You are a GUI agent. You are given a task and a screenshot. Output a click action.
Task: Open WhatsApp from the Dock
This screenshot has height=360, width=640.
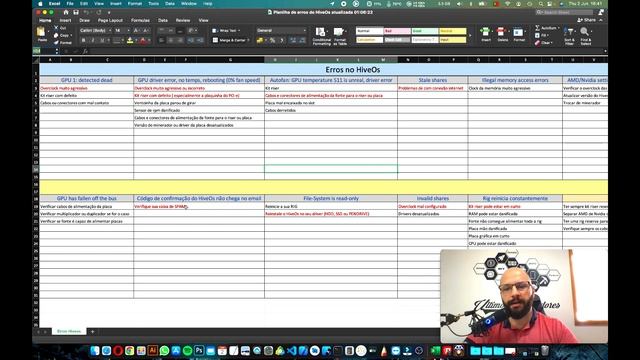tap(164, 350)
